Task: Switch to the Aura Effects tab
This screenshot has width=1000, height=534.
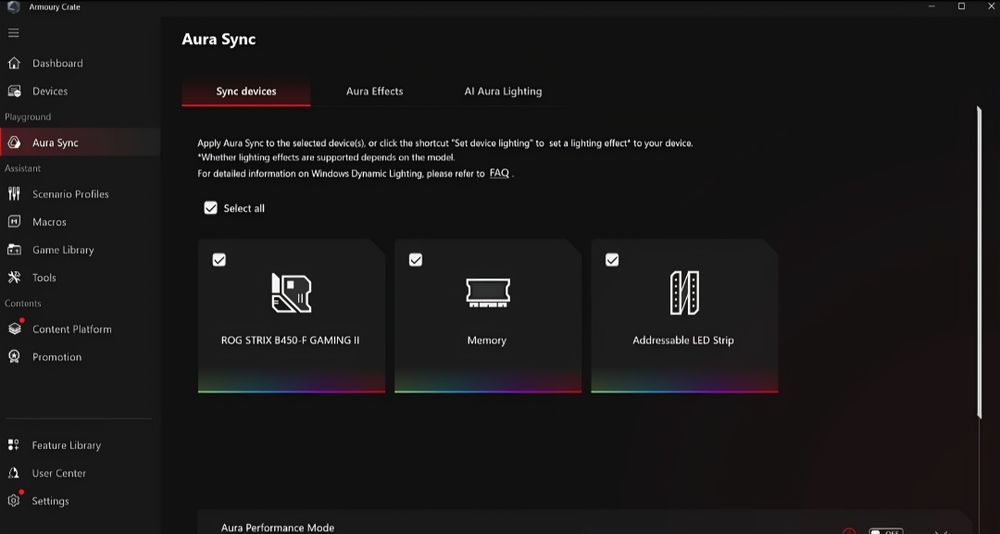Action: [374, 91]
